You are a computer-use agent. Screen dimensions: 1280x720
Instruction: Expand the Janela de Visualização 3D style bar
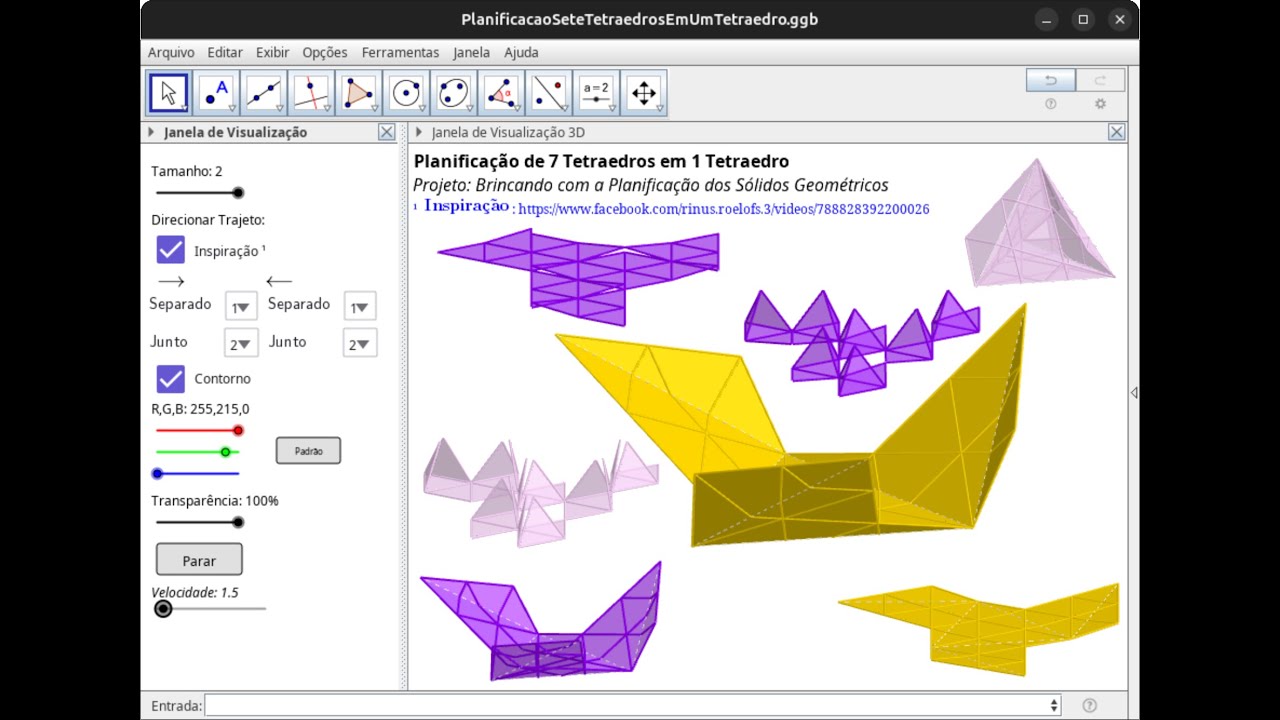(418, 132)
